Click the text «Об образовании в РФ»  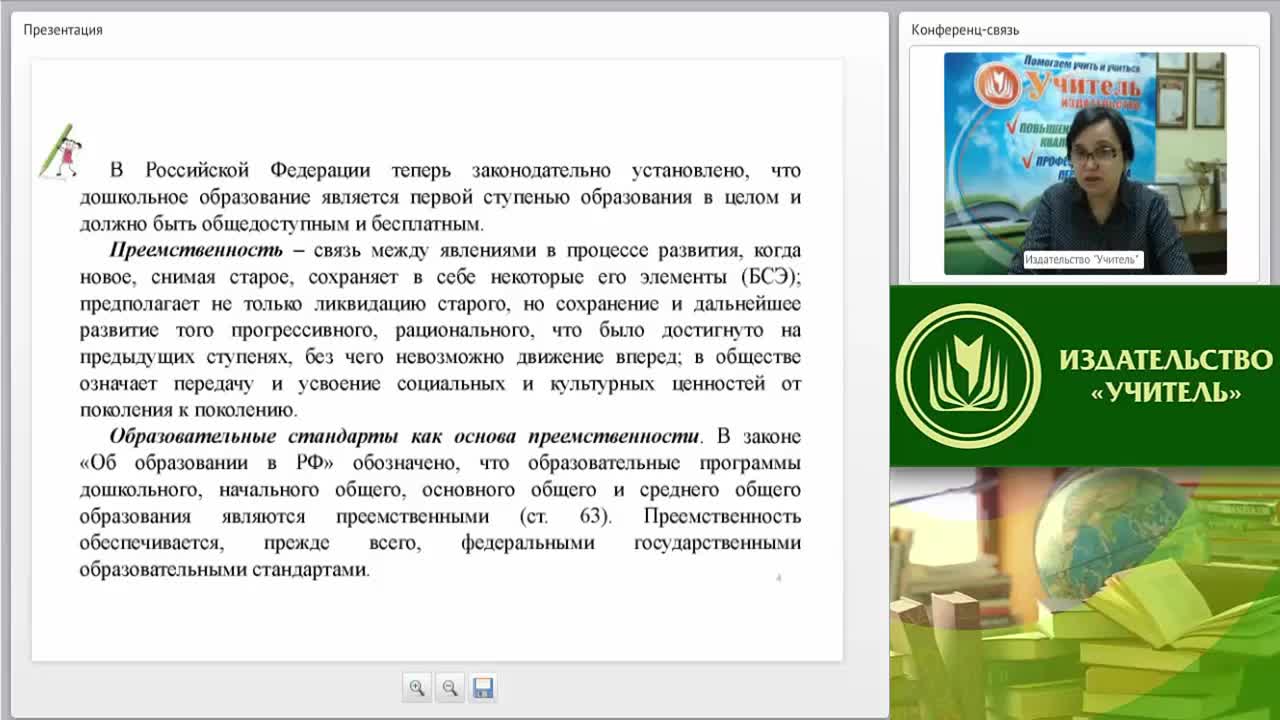[x=207, y=463]
